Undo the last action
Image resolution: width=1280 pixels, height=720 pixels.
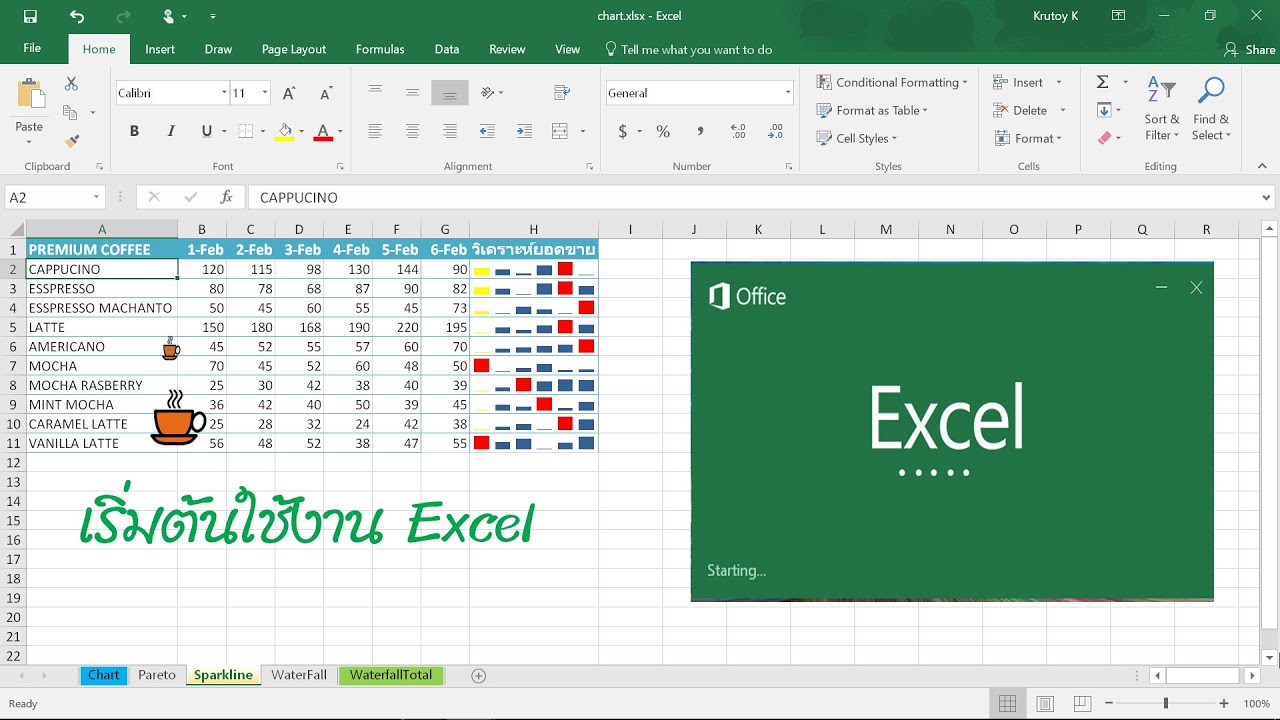[77, 16]
